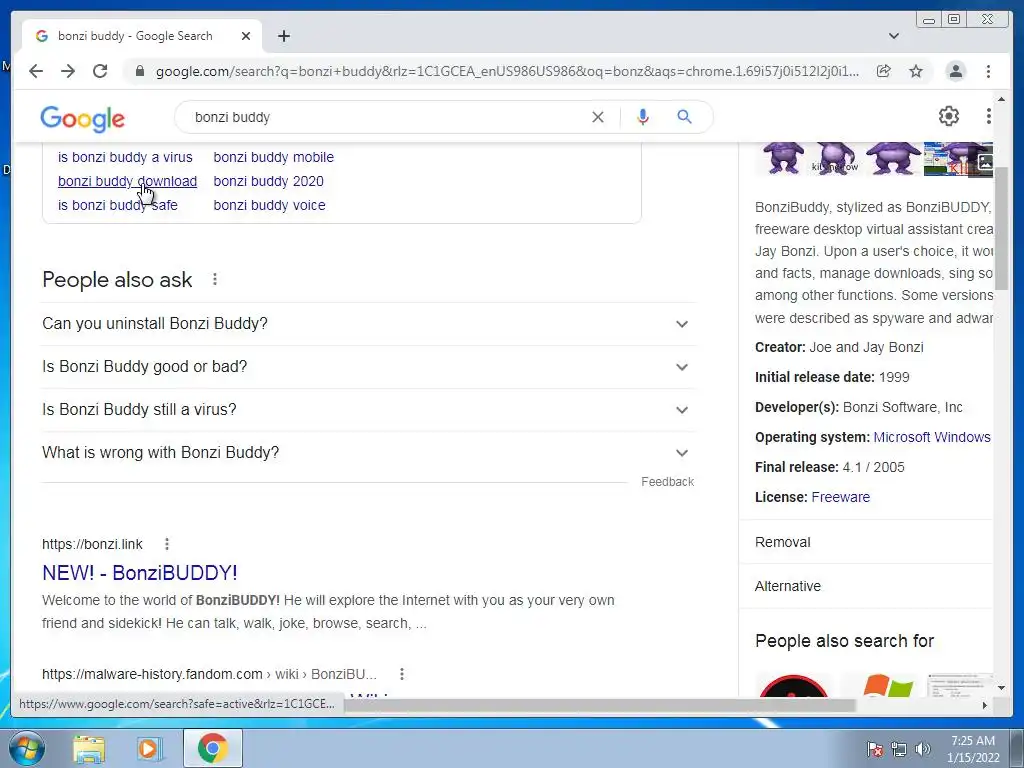Click the horizontal scrollbar right arrow

pyautogui.click(x=985, y=705)
